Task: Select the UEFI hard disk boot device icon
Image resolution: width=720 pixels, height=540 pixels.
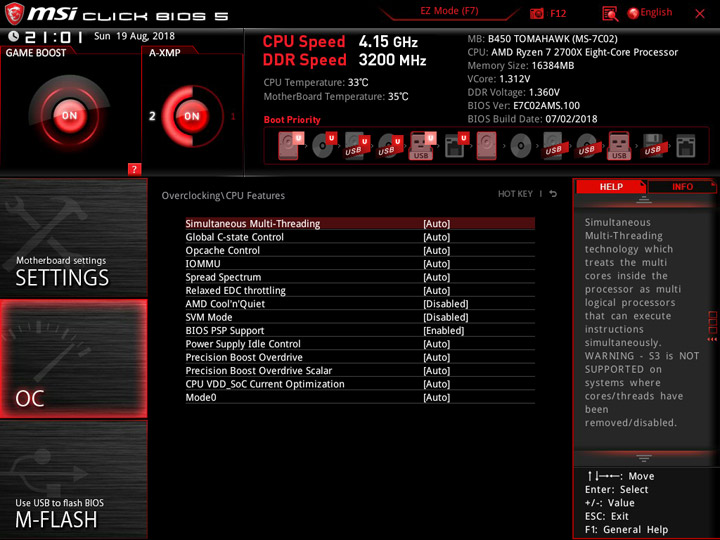Action: [x=290, y=146]
